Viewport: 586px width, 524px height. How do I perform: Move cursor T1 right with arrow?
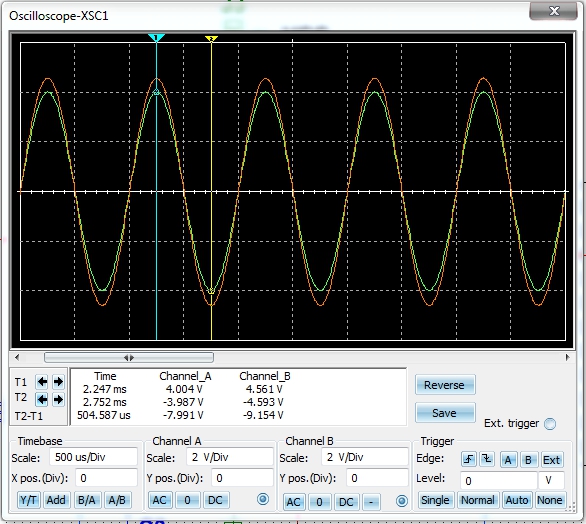click(x=58, y=382)
